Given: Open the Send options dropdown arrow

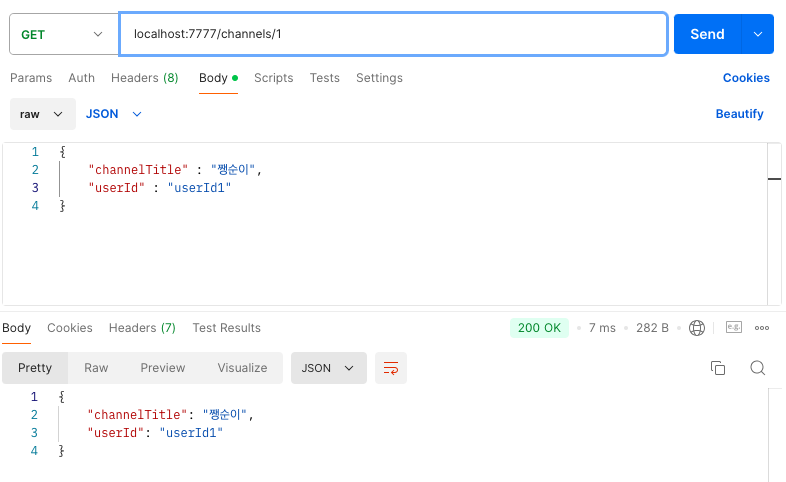Looking at the screenshot, I should (x=757, y=34).
